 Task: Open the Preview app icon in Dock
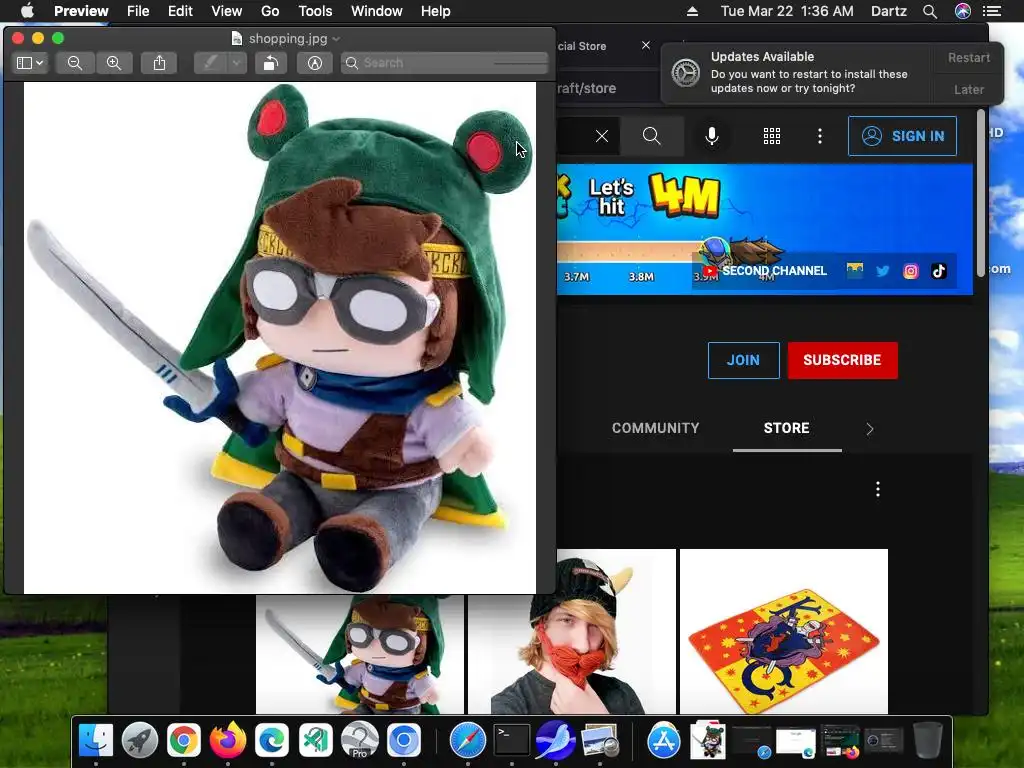click(600, 741)
